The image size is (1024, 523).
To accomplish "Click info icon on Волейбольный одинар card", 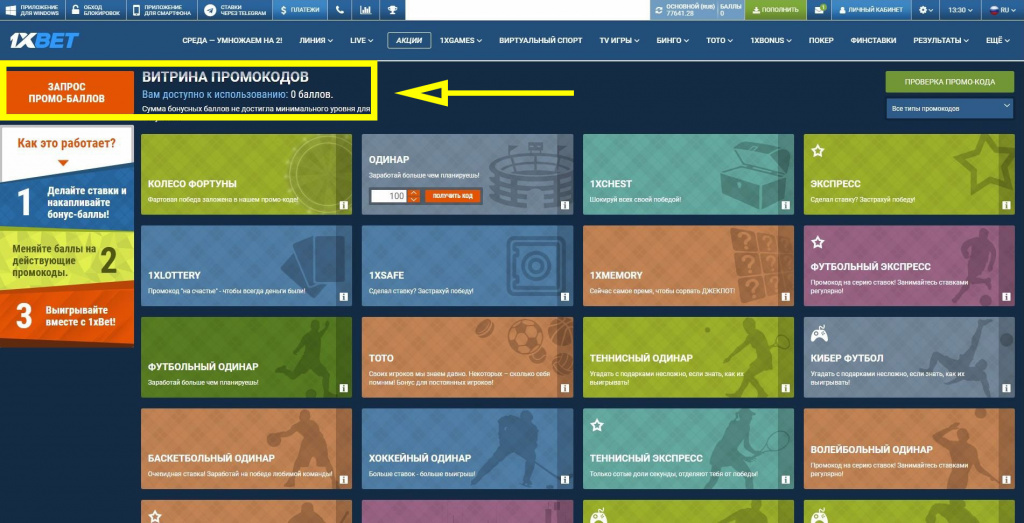I will click(x=1006, y=480).
